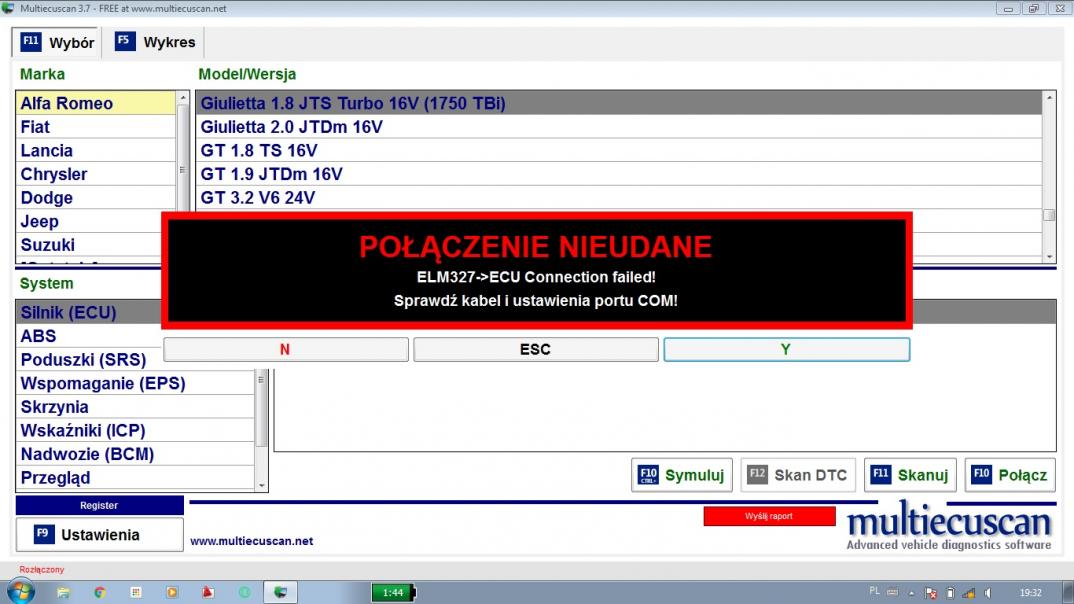The width and height of the screenshot is (1074, 604).
Task: Select Giulietta 1.8 JTS Turbo 16V model
Action: pos(619,103)
